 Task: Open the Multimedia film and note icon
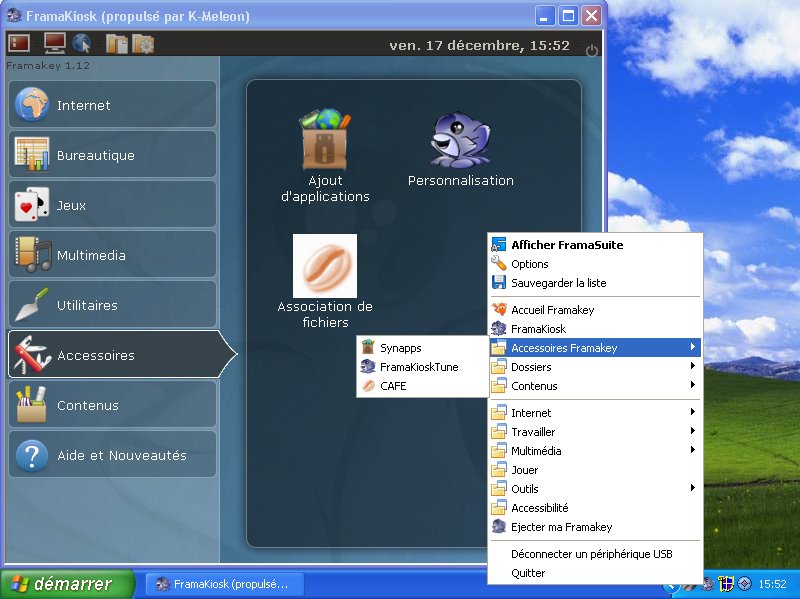pyautogui.click(x=33, y=254)
